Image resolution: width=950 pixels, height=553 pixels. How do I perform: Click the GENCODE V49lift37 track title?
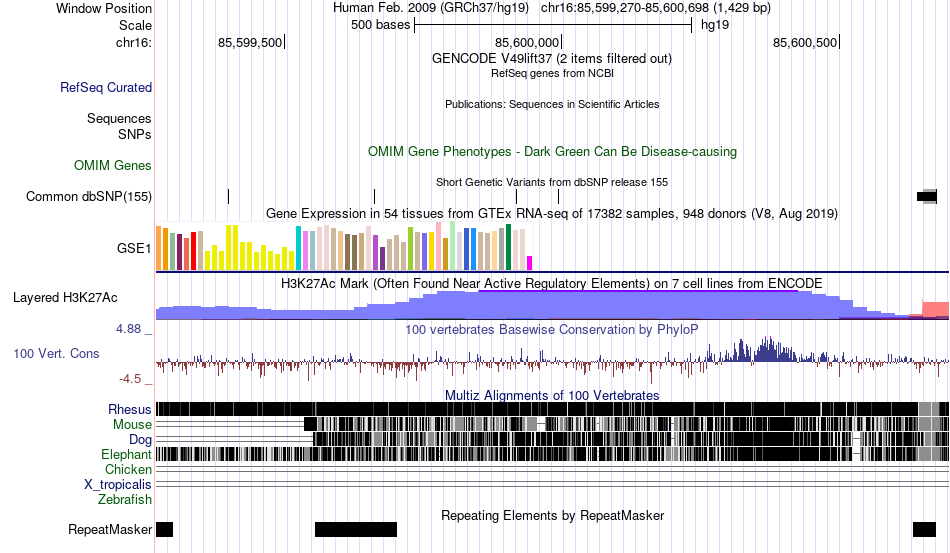pyautogui.click(x=552, y=59)
